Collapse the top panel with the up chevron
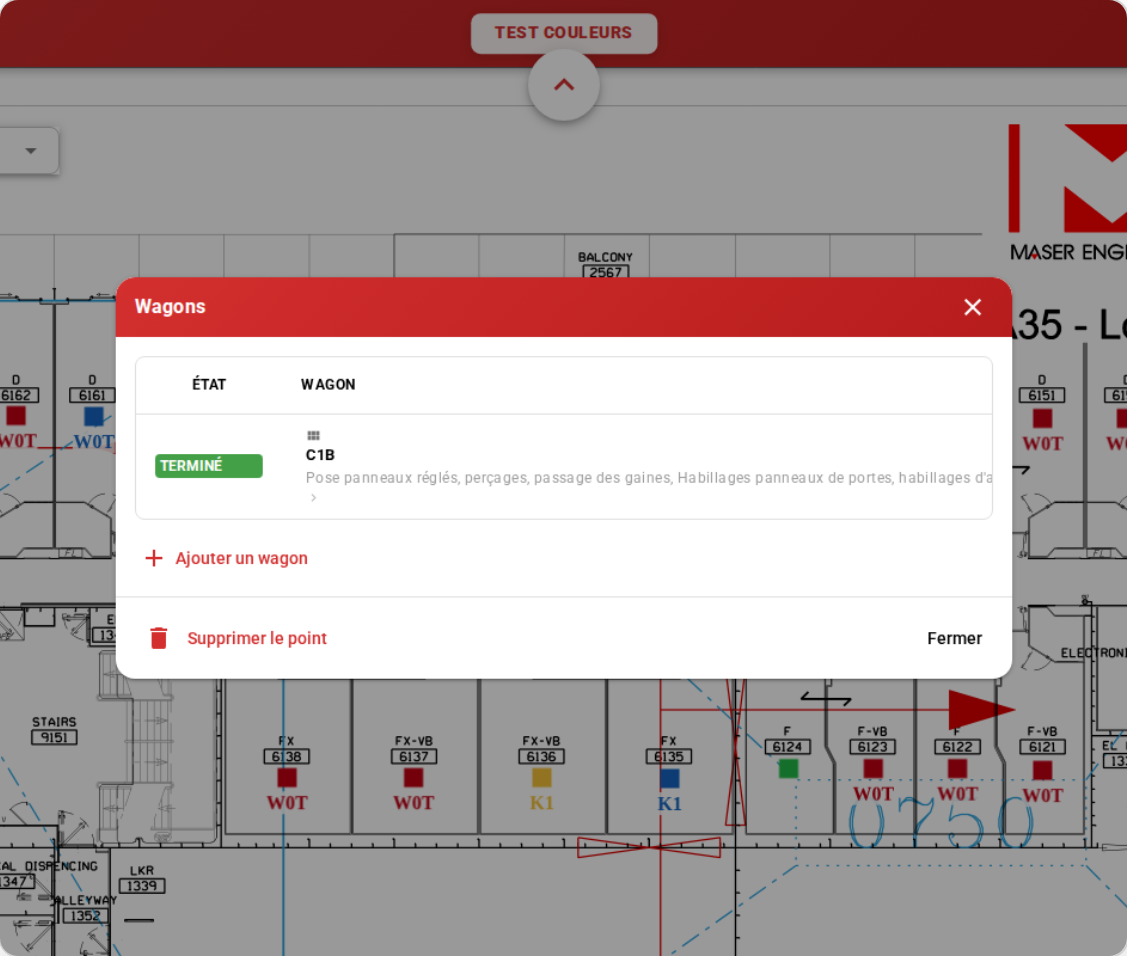Image resolution: width=1127 pixels, height=956 pixels. pyautogui.click(x=564, y=85)
